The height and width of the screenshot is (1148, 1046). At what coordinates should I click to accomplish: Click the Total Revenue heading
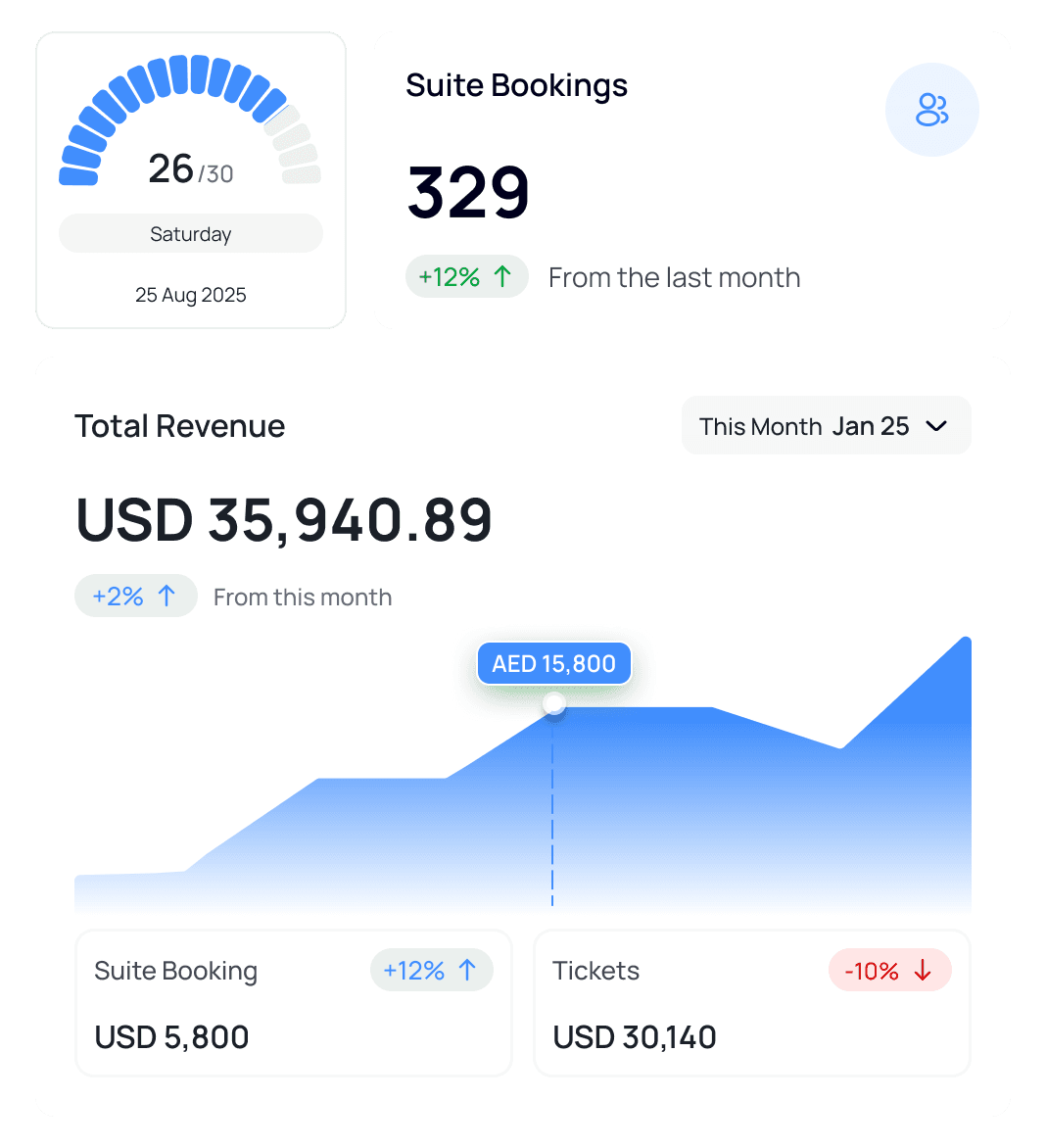(x=180, y=425)
